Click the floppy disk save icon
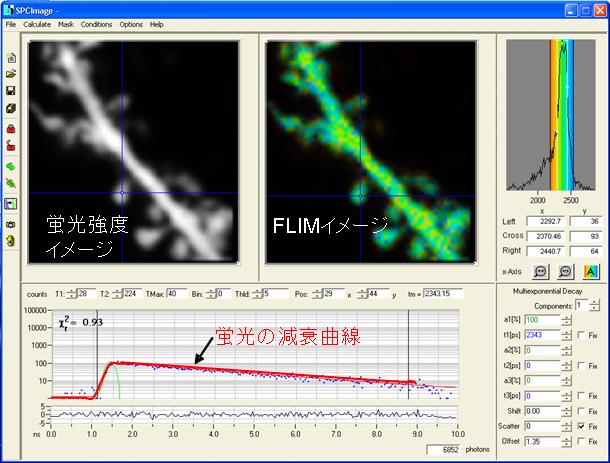The width and height of the screenshot is (610, 463). [x=11, y=91]
